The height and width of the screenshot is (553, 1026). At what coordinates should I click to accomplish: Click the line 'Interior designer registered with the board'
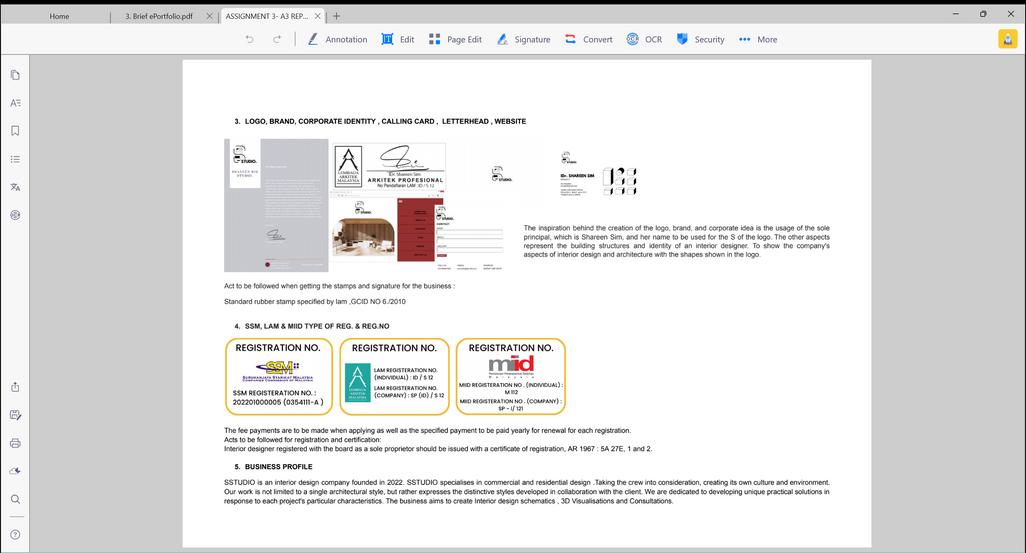click(438, 449)
